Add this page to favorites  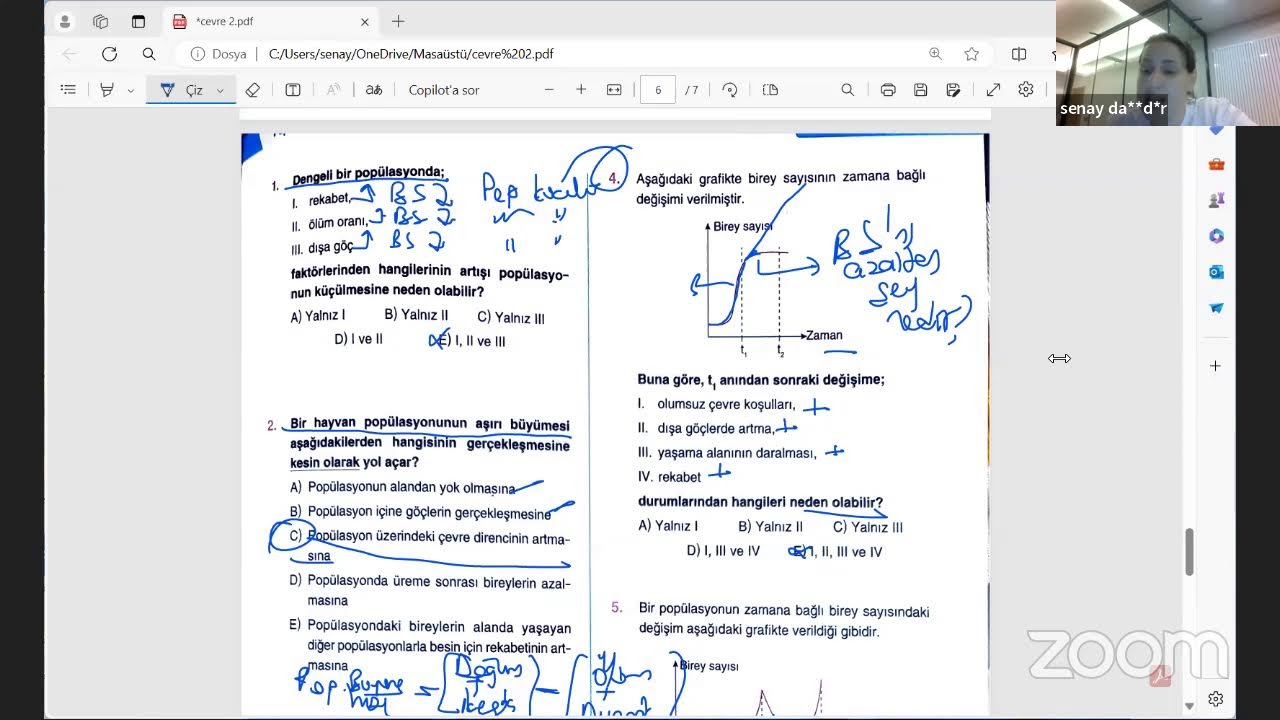tap(971, 54)
